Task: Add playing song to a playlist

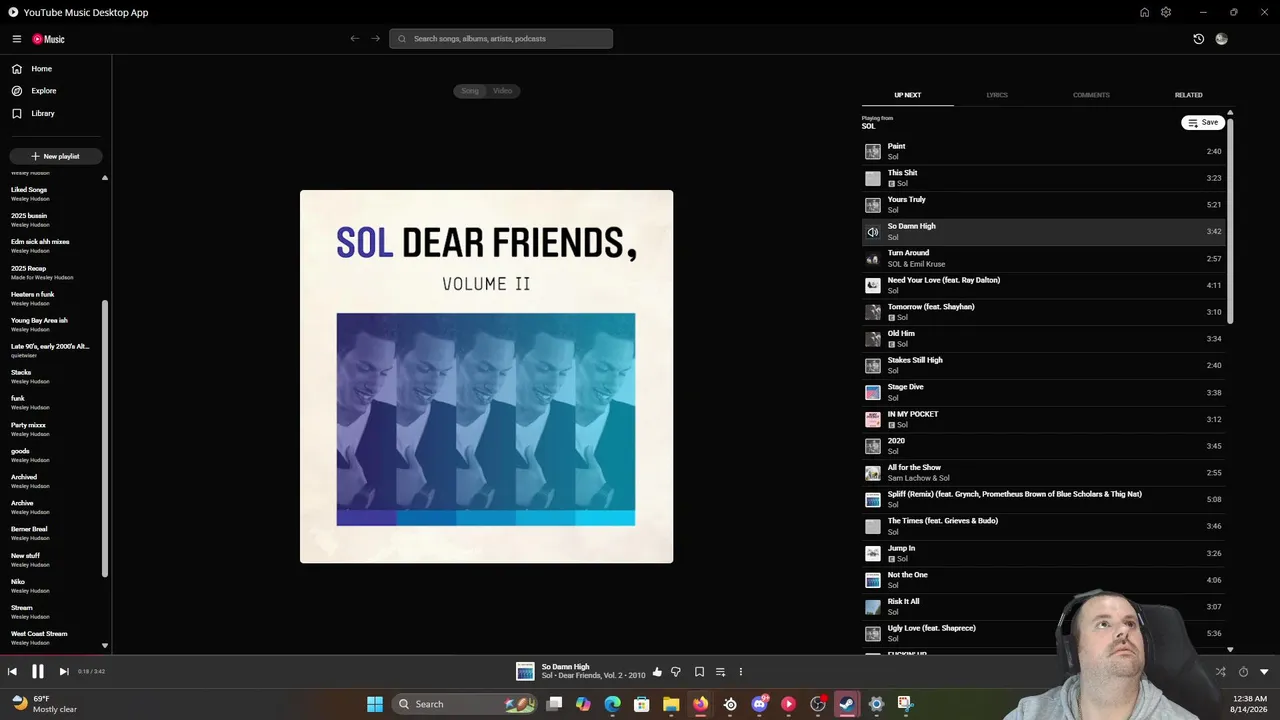Action: point(720,672)
